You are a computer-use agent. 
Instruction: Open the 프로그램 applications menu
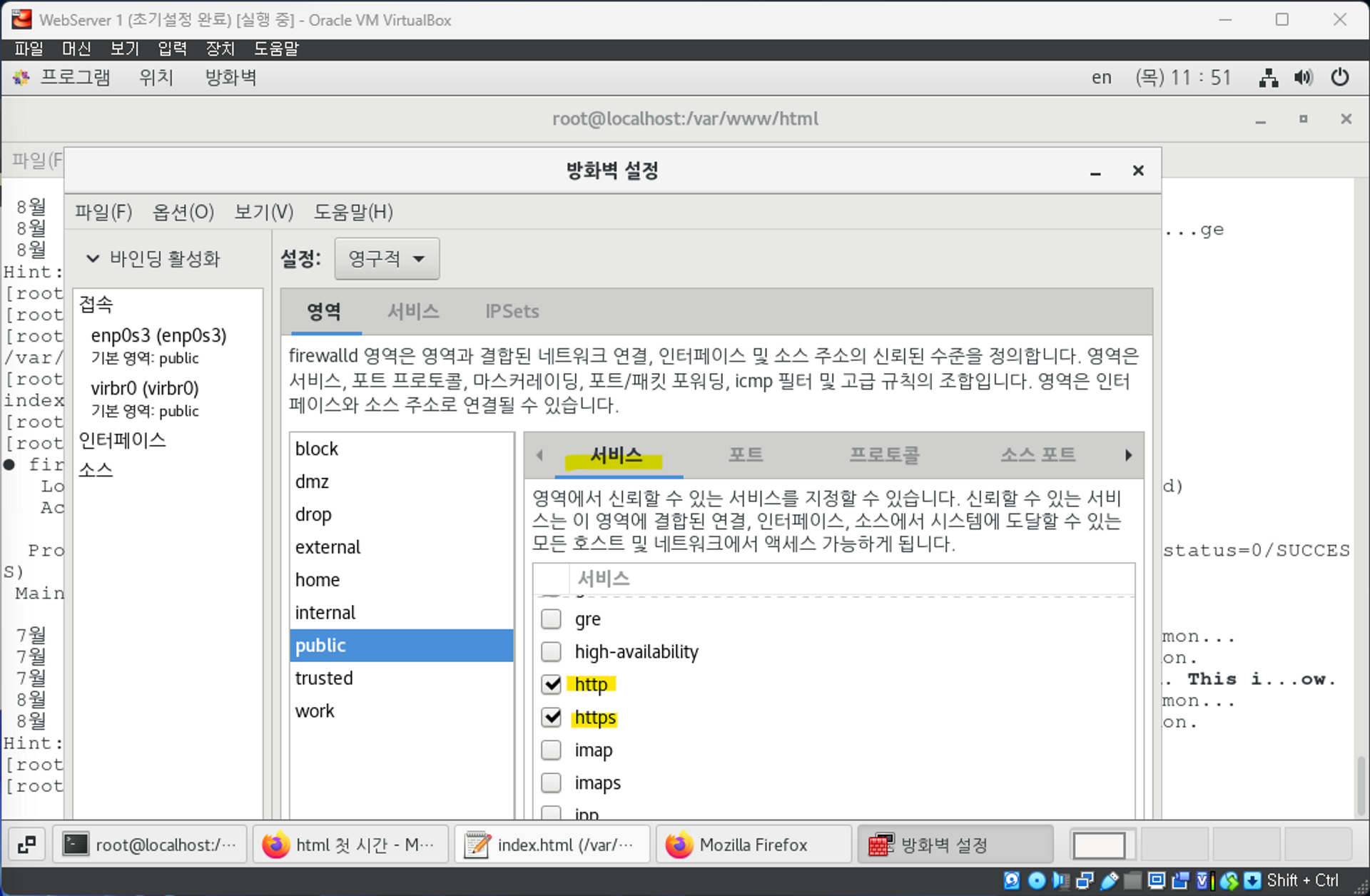[x=74, y=77]
